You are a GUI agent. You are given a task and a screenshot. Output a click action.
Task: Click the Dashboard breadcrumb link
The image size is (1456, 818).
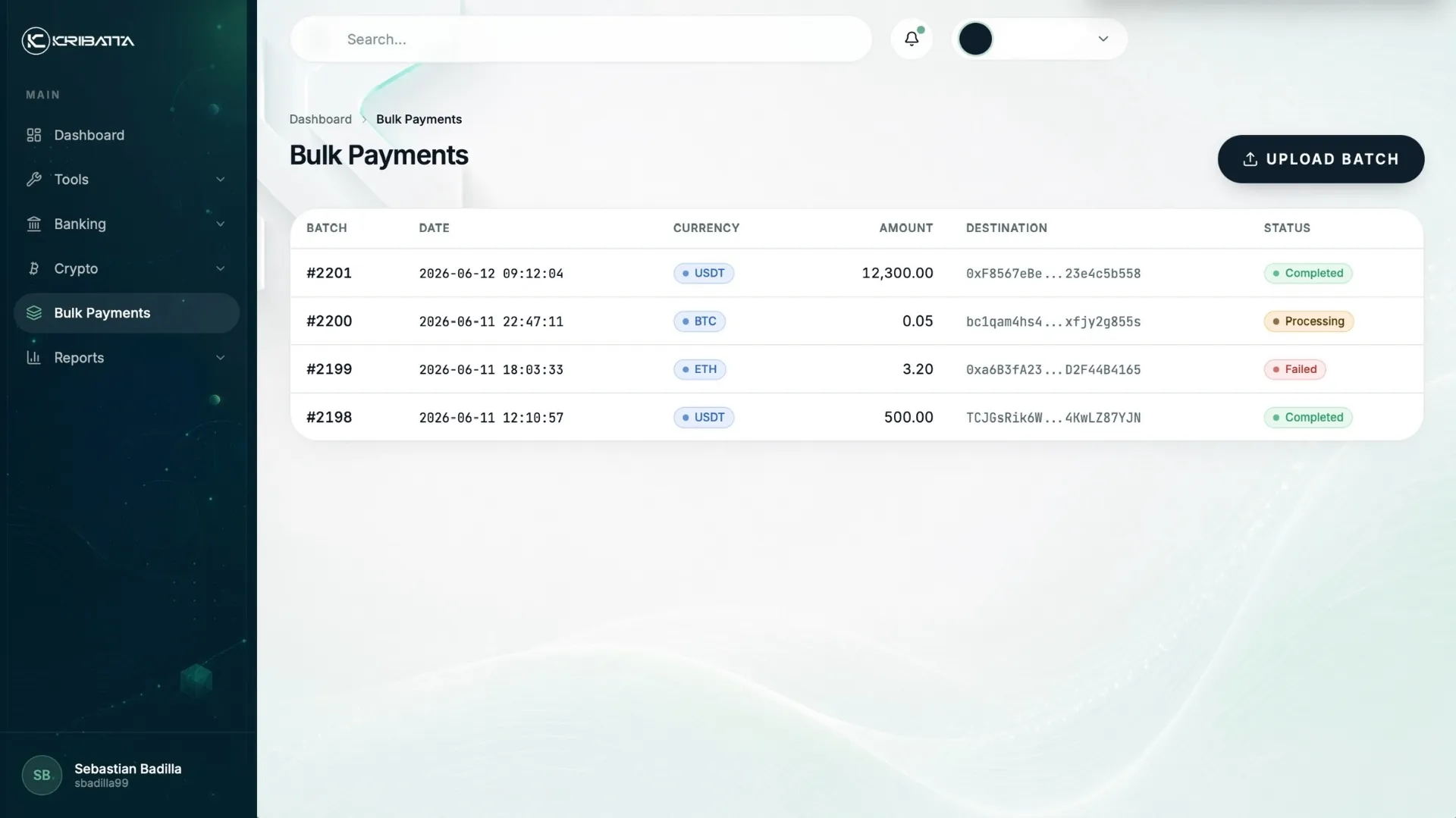(320, 119)
